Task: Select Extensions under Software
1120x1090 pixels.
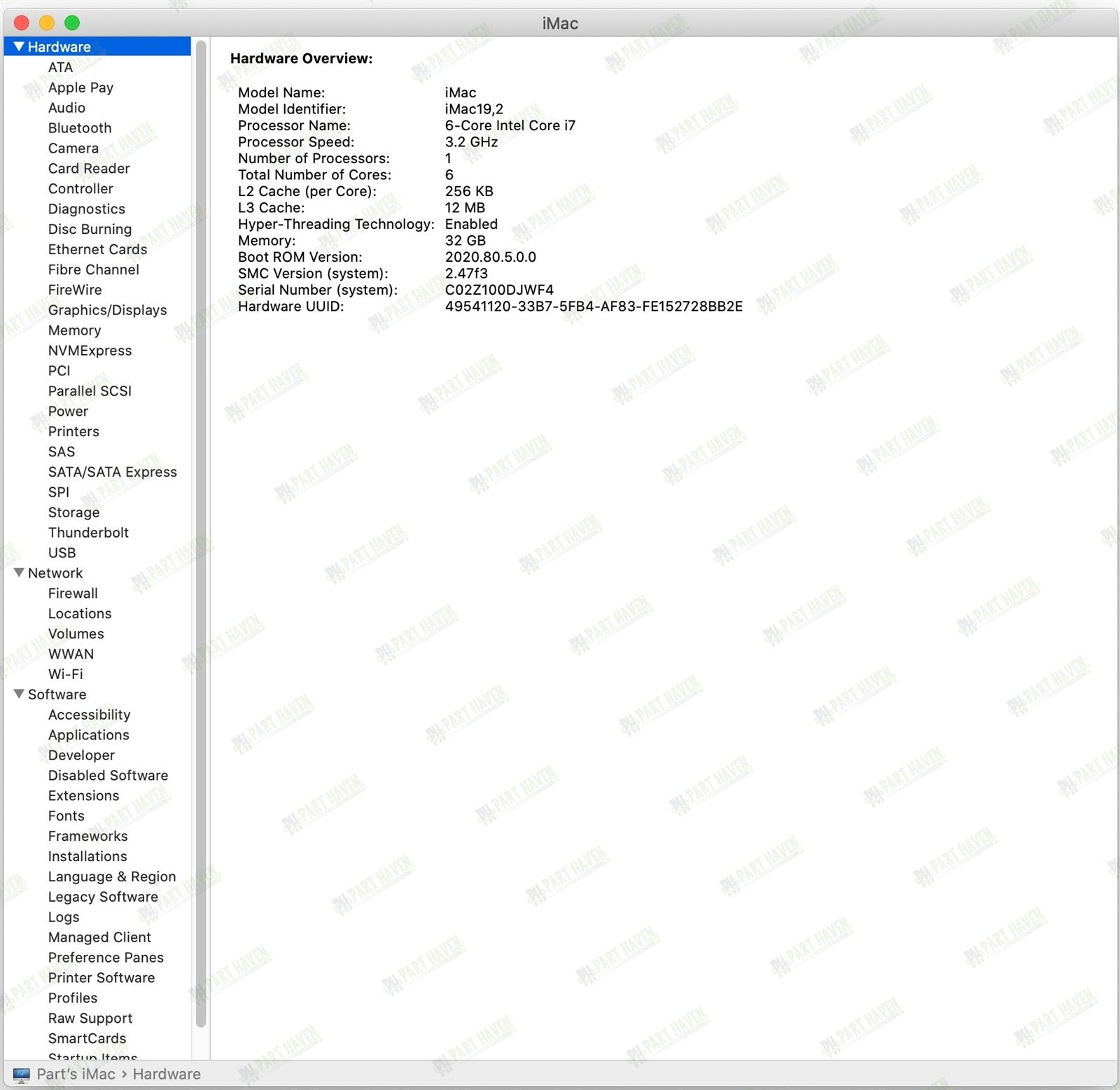Action: pyautogui.click(x=84, y=796)
